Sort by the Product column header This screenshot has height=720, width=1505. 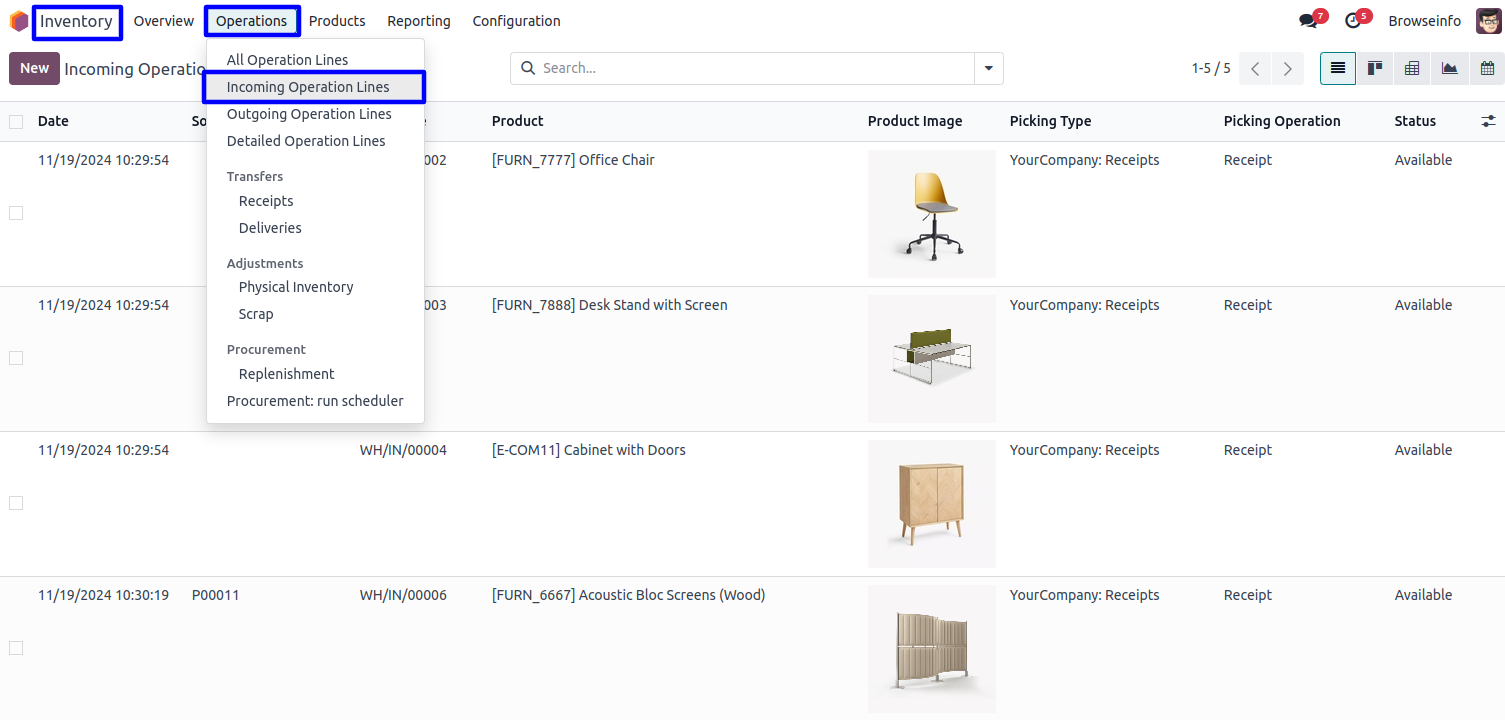518,121
